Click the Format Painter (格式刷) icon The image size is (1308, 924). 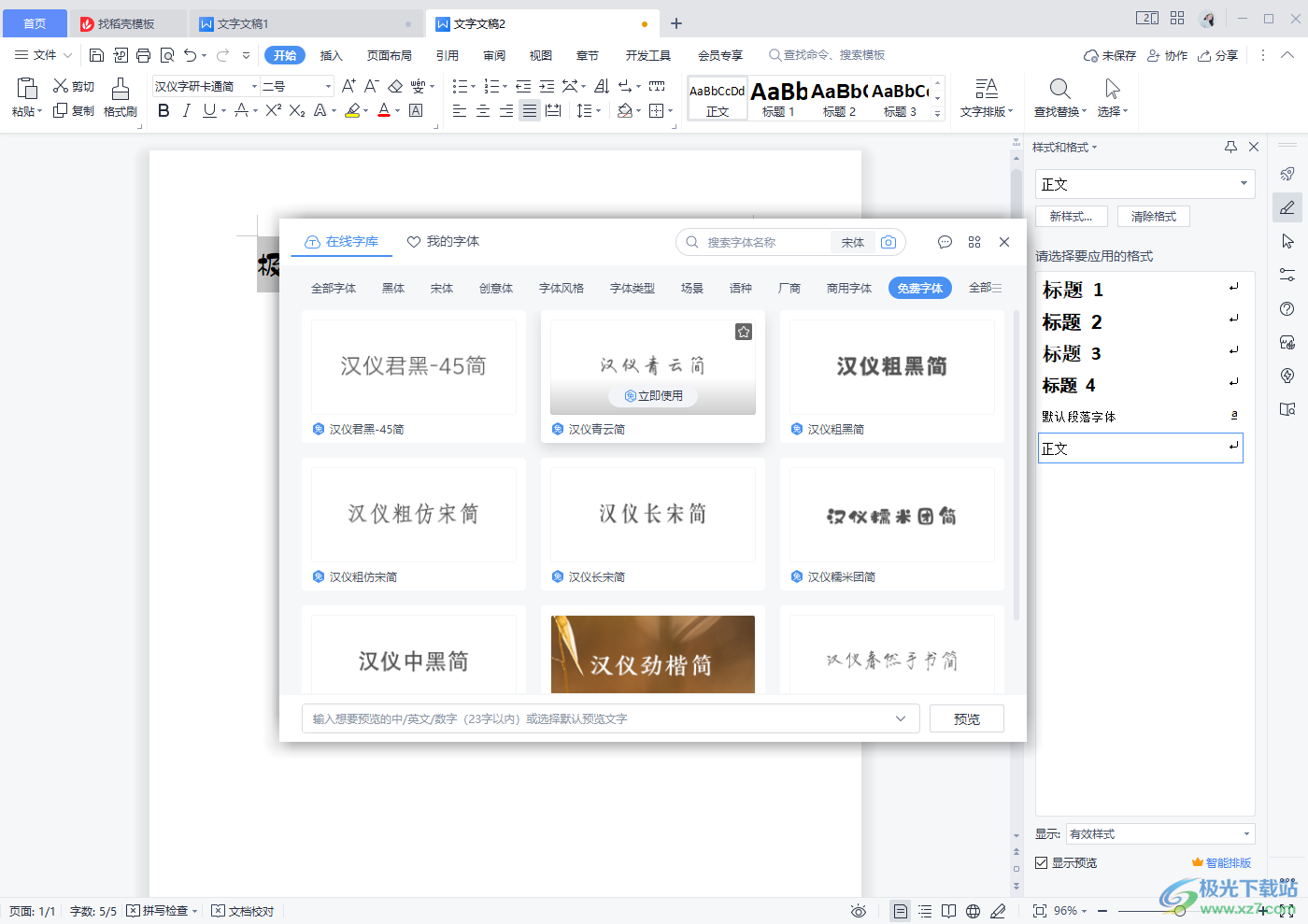point(121,89)
